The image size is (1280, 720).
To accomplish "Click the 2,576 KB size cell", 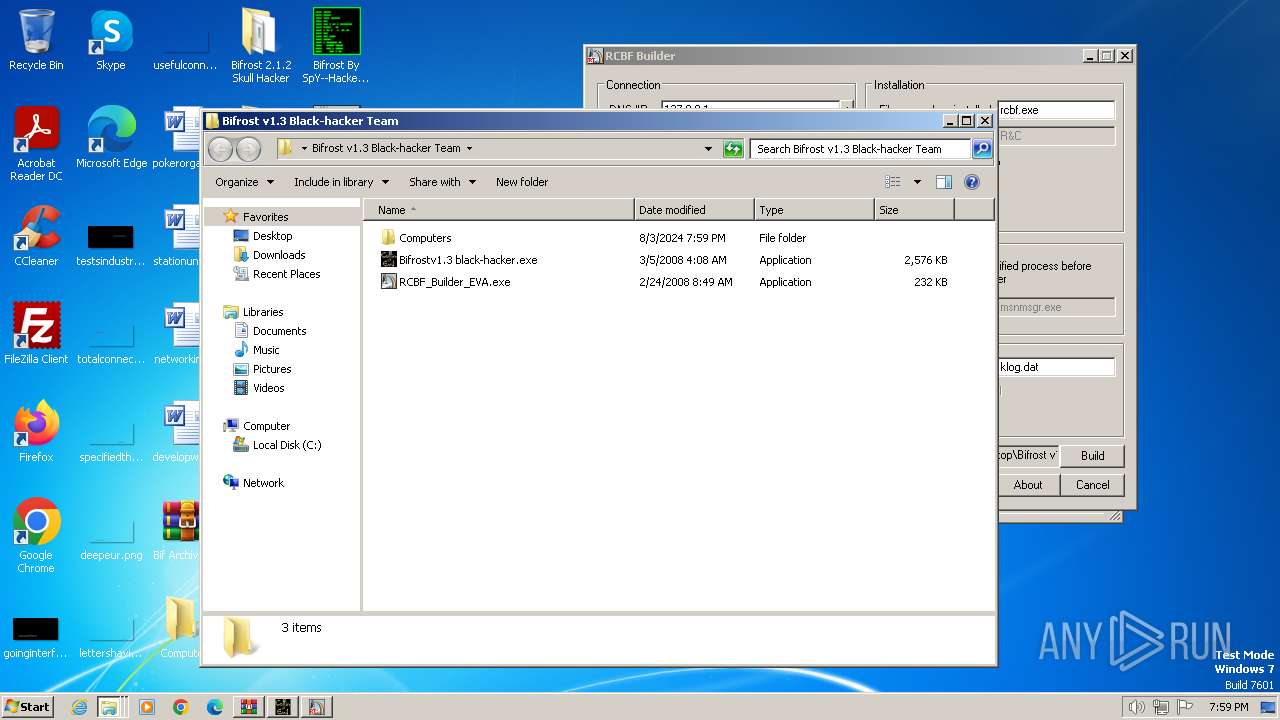I will coord(926,260).
